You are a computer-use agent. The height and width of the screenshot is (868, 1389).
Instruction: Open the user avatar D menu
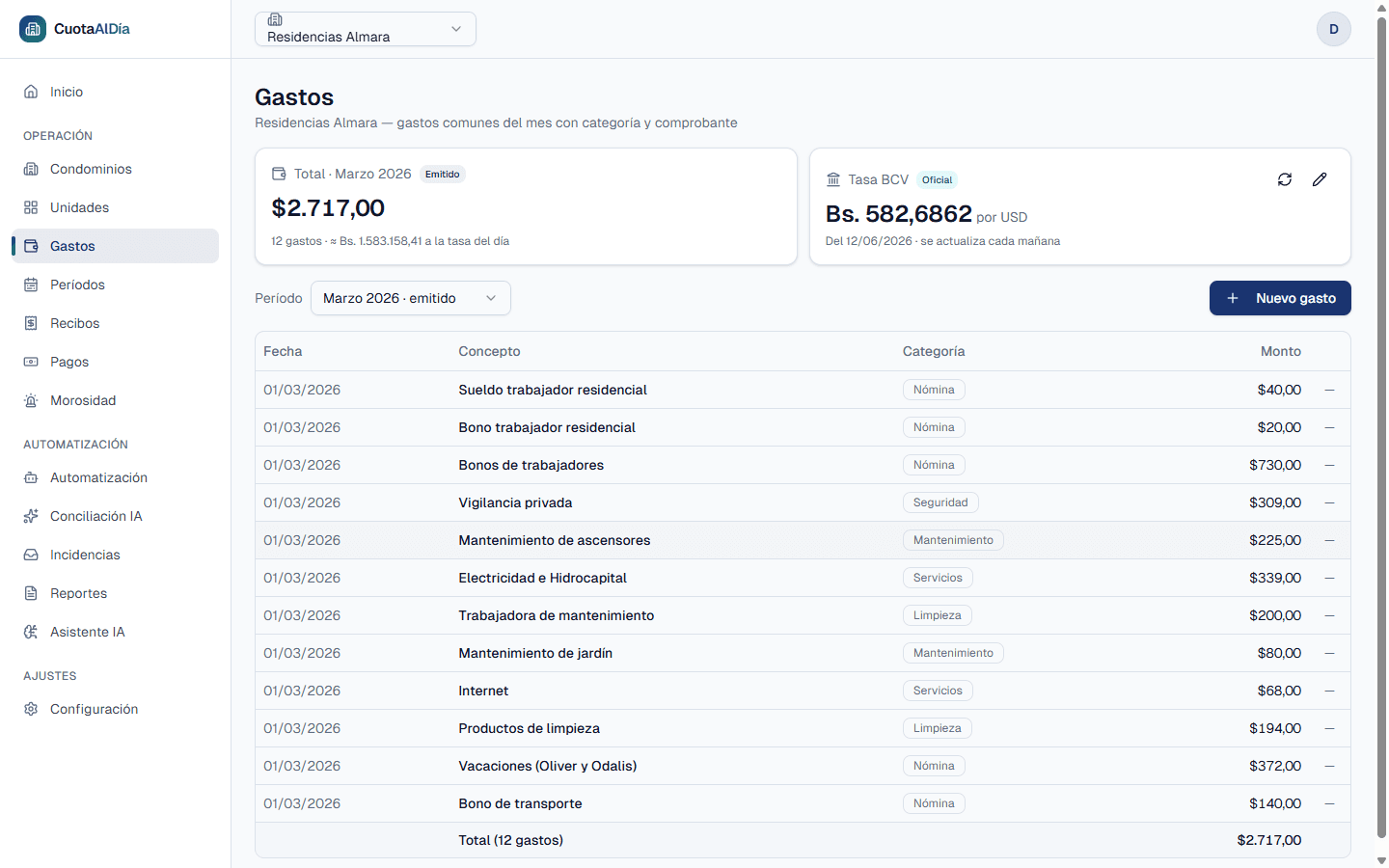point(1334,29)
